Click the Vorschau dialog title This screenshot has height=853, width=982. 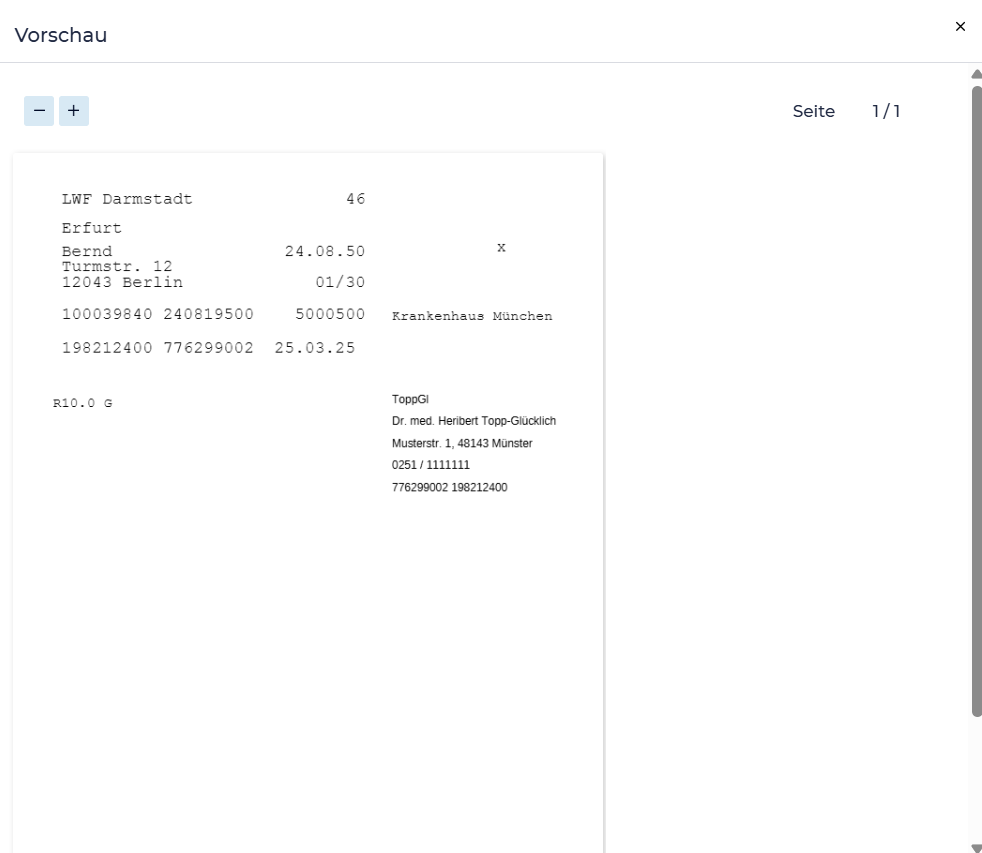[x=61, y=35]
